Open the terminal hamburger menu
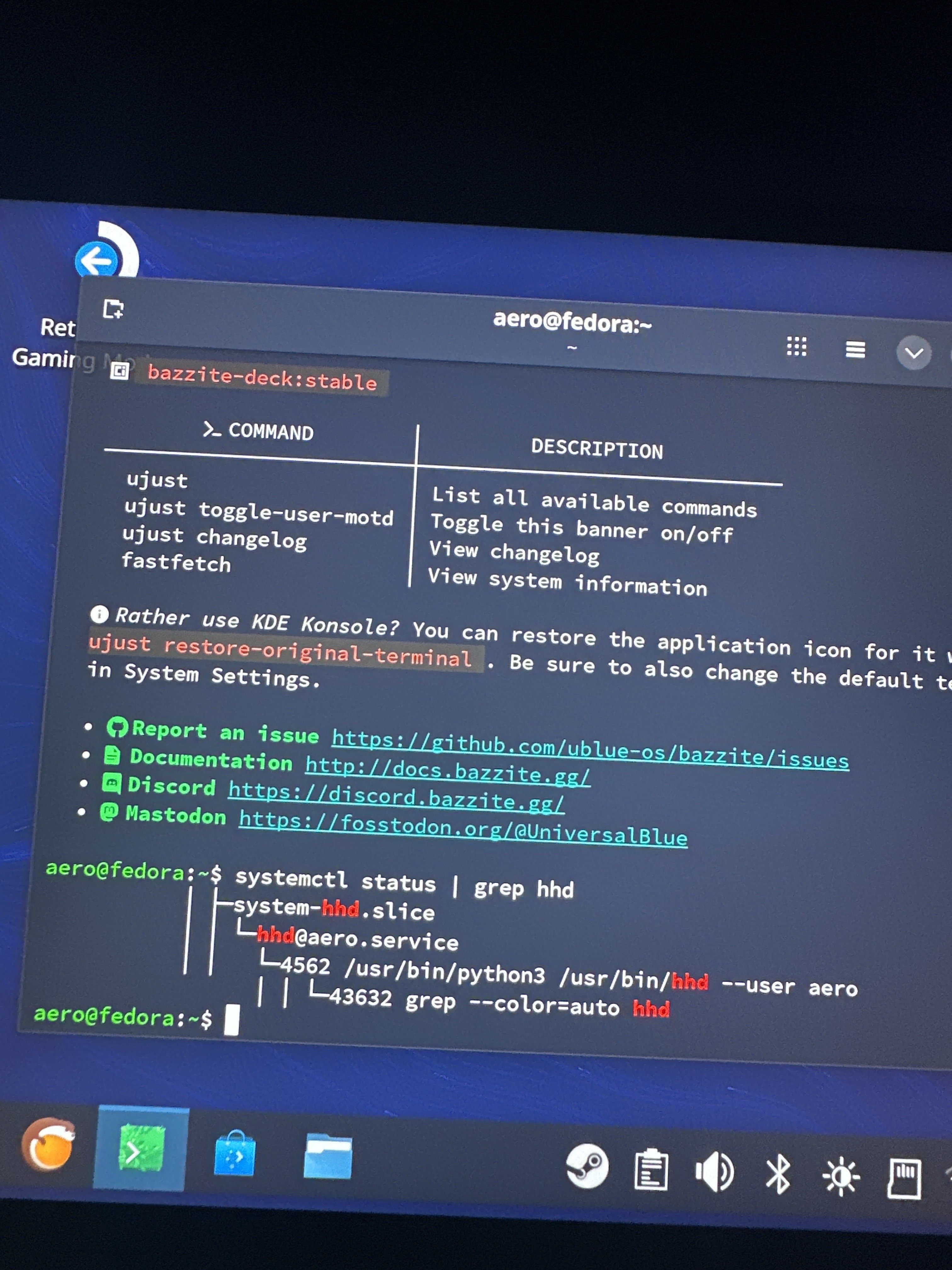Screen dimensions: 952x1270 855,349
